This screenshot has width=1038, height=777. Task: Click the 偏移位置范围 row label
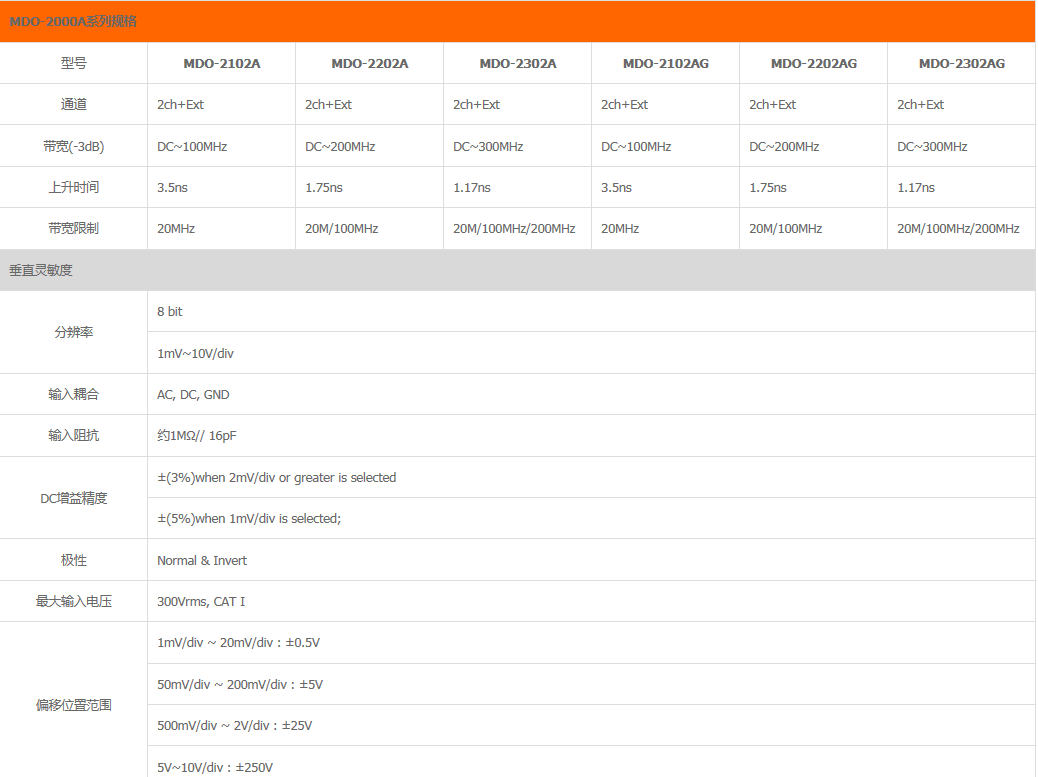coord(74,705)
